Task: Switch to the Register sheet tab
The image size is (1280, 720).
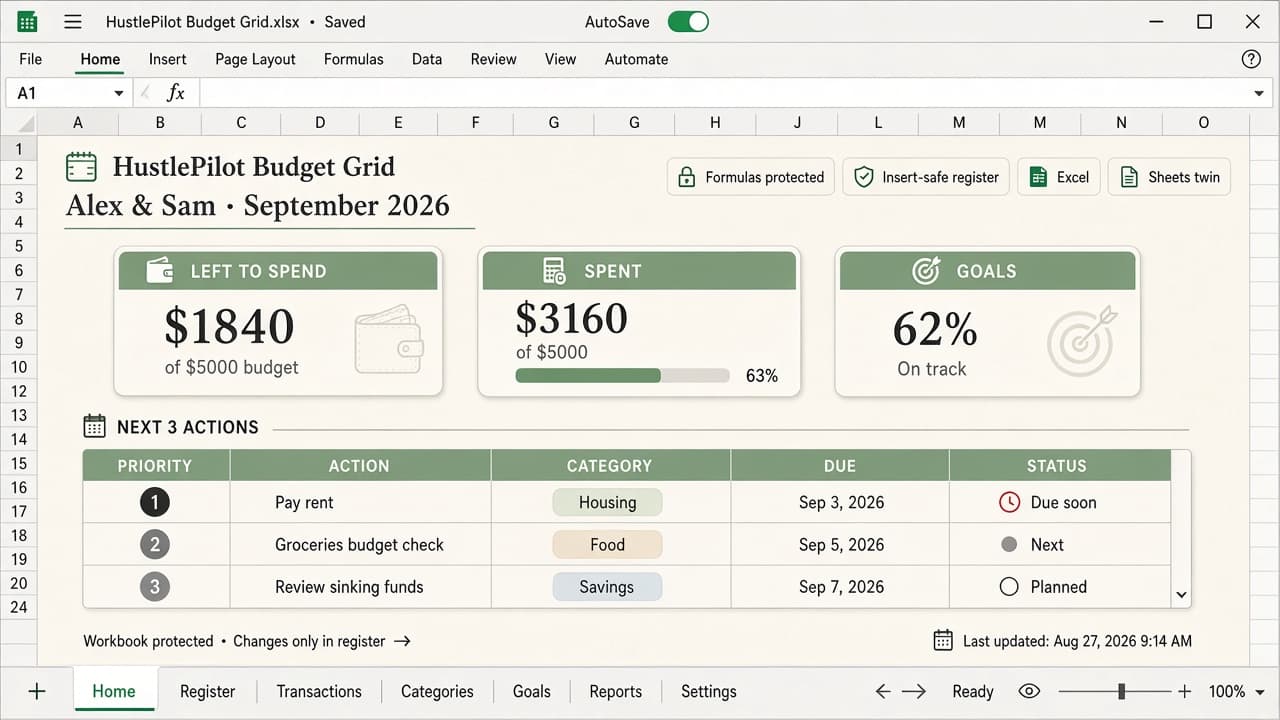Action: click(207, 691)
